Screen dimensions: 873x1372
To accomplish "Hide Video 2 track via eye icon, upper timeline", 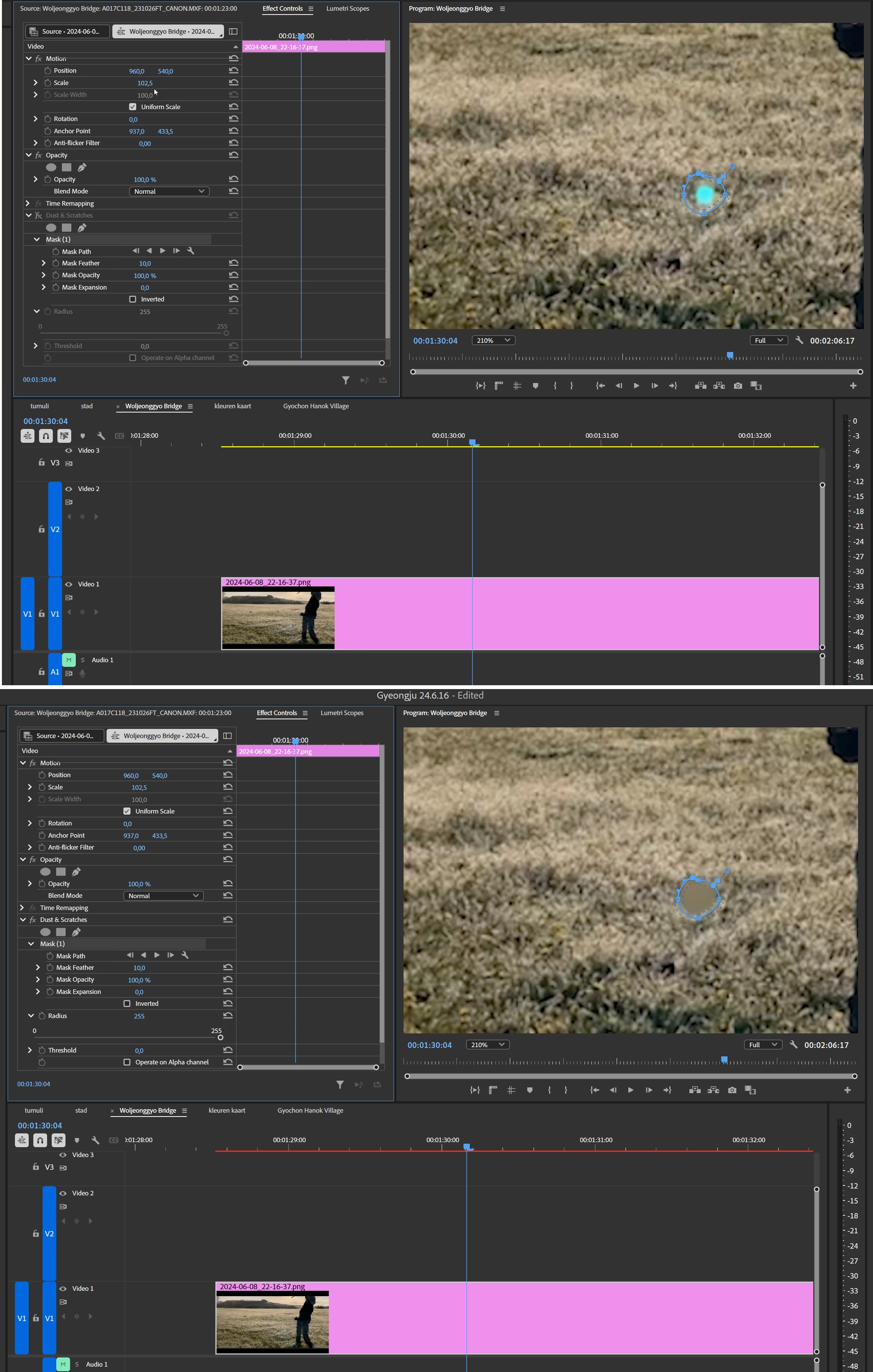I will pyautogui.click(x=69, y=489).
